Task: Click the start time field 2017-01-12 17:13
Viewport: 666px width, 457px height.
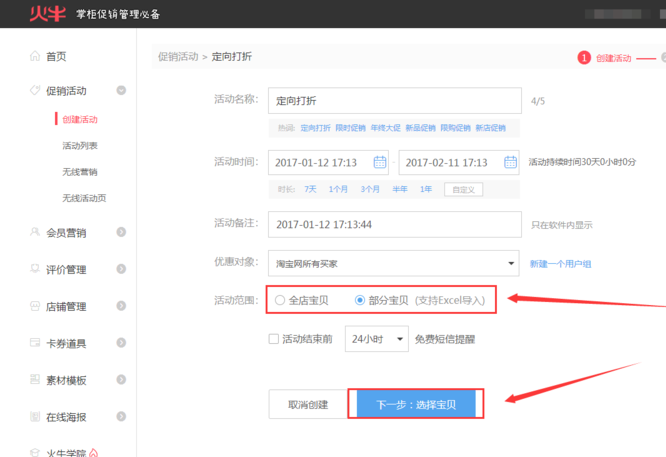Action: [x=328, y=162]
